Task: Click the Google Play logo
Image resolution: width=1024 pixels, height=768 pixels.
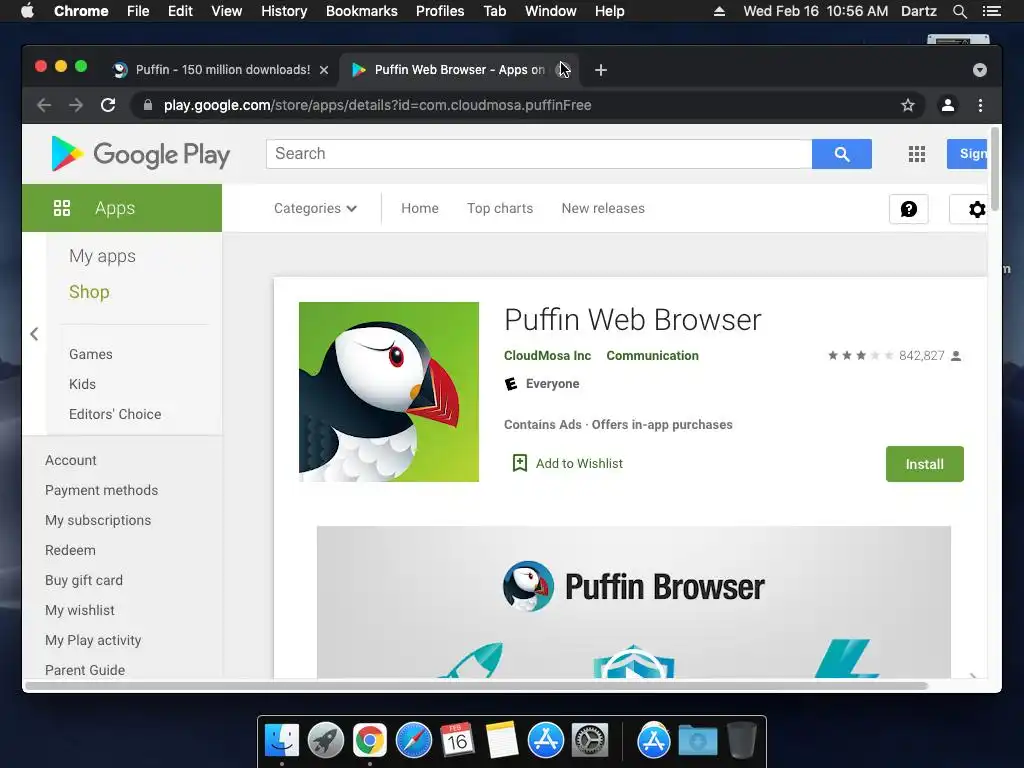Action: pos(140,154)
